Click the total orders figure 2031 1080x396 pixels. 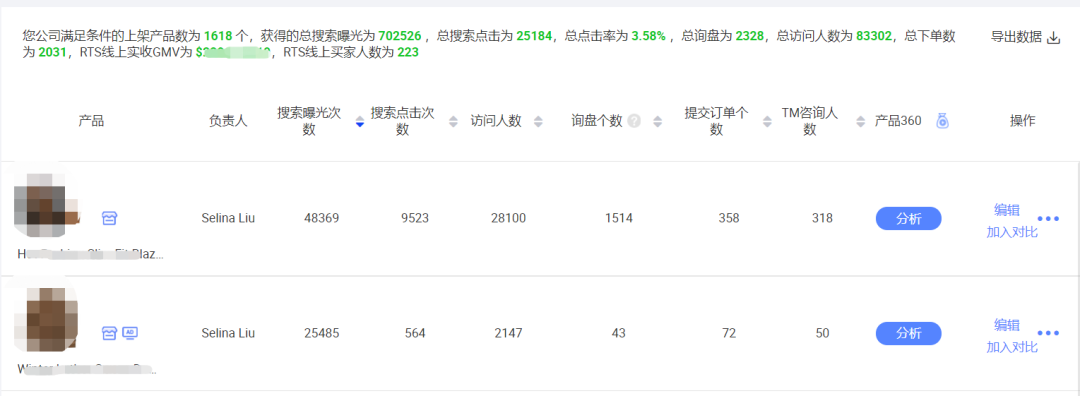point(53,52)
